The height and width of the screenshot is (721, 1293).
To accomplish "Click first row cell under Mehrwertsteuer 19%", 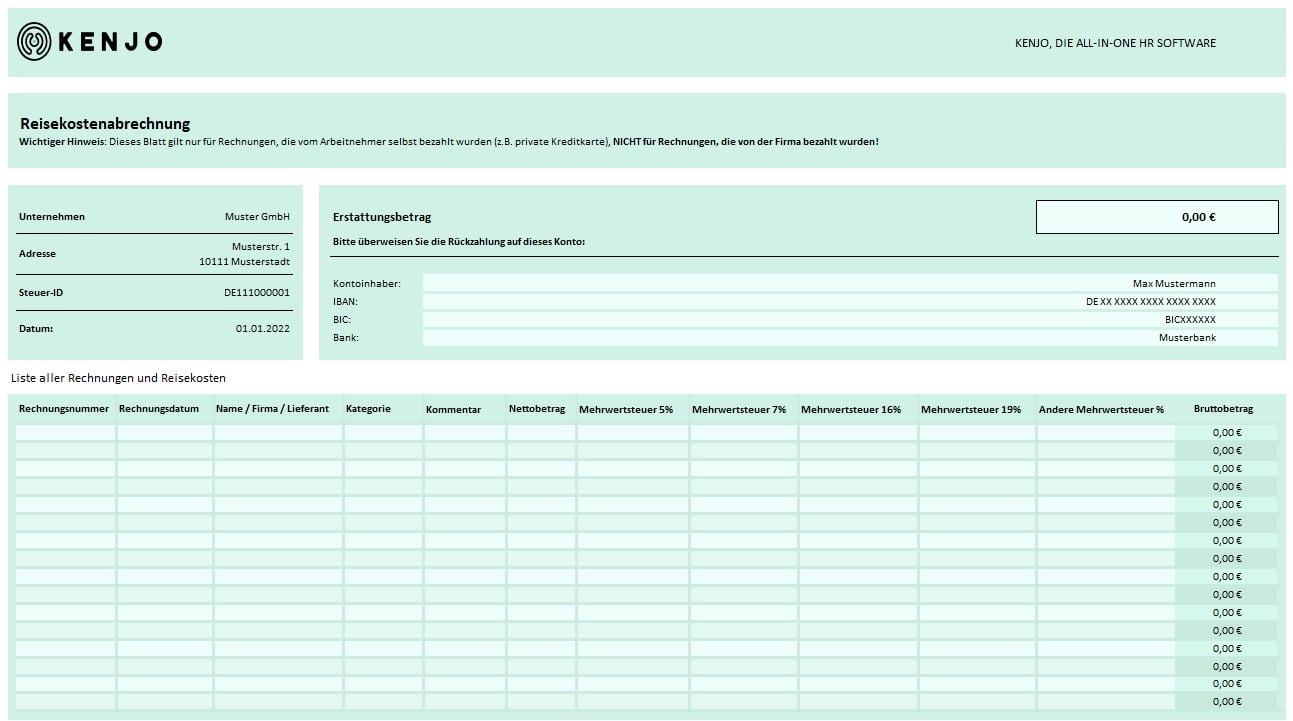I will 978,433.
